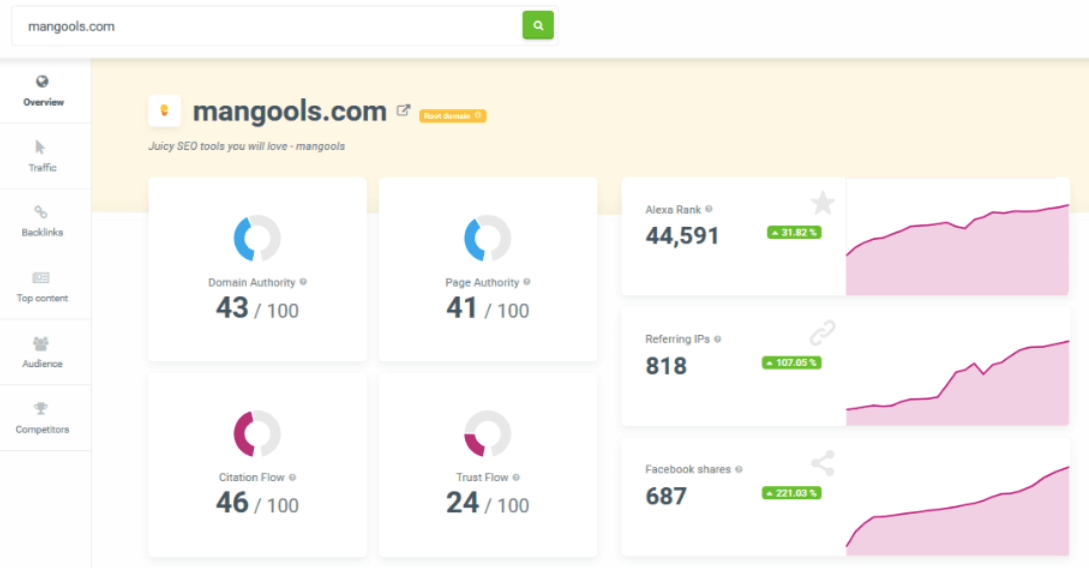The height and width of the screenshot is (568, 1089).
Task: Click the Alexa Rank label
Action: (673, 210)
